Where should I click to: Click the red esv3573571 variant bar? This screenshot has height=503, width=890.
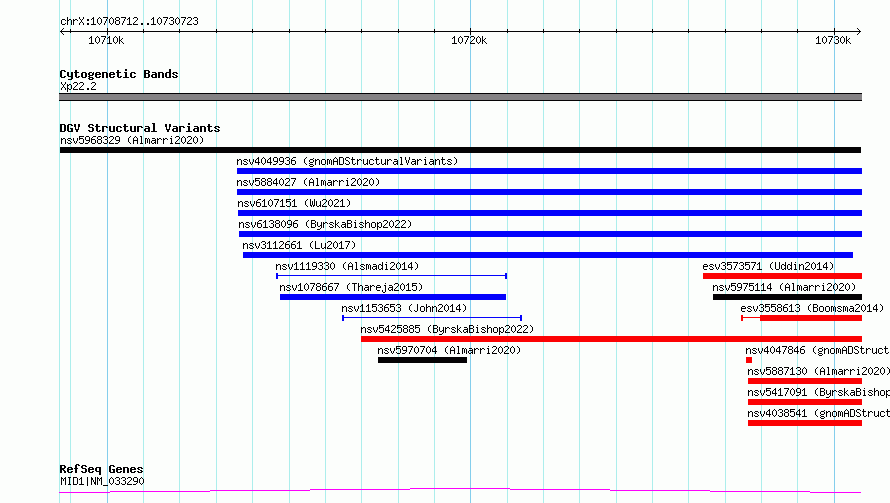point(782,276)
